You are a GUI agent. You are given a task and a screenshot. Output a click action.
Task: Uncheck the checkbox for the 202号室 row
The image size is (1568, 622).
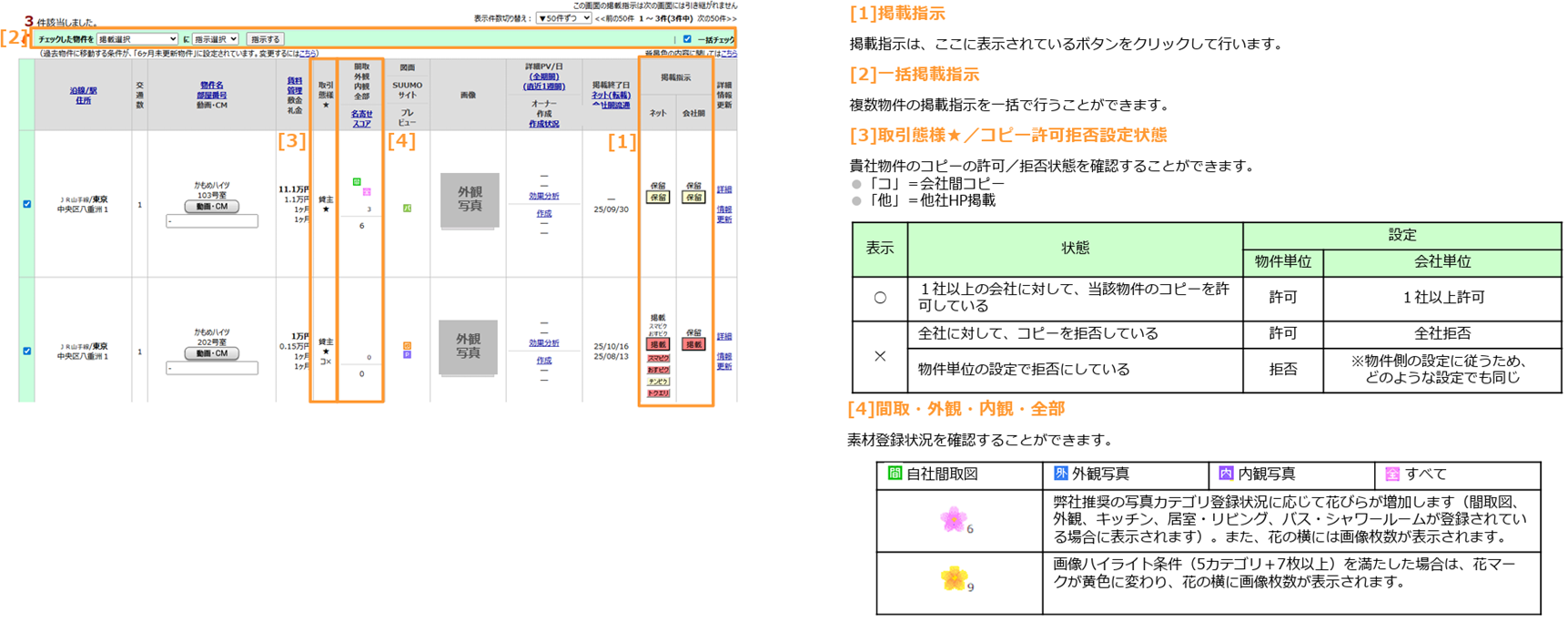[26, 351]
